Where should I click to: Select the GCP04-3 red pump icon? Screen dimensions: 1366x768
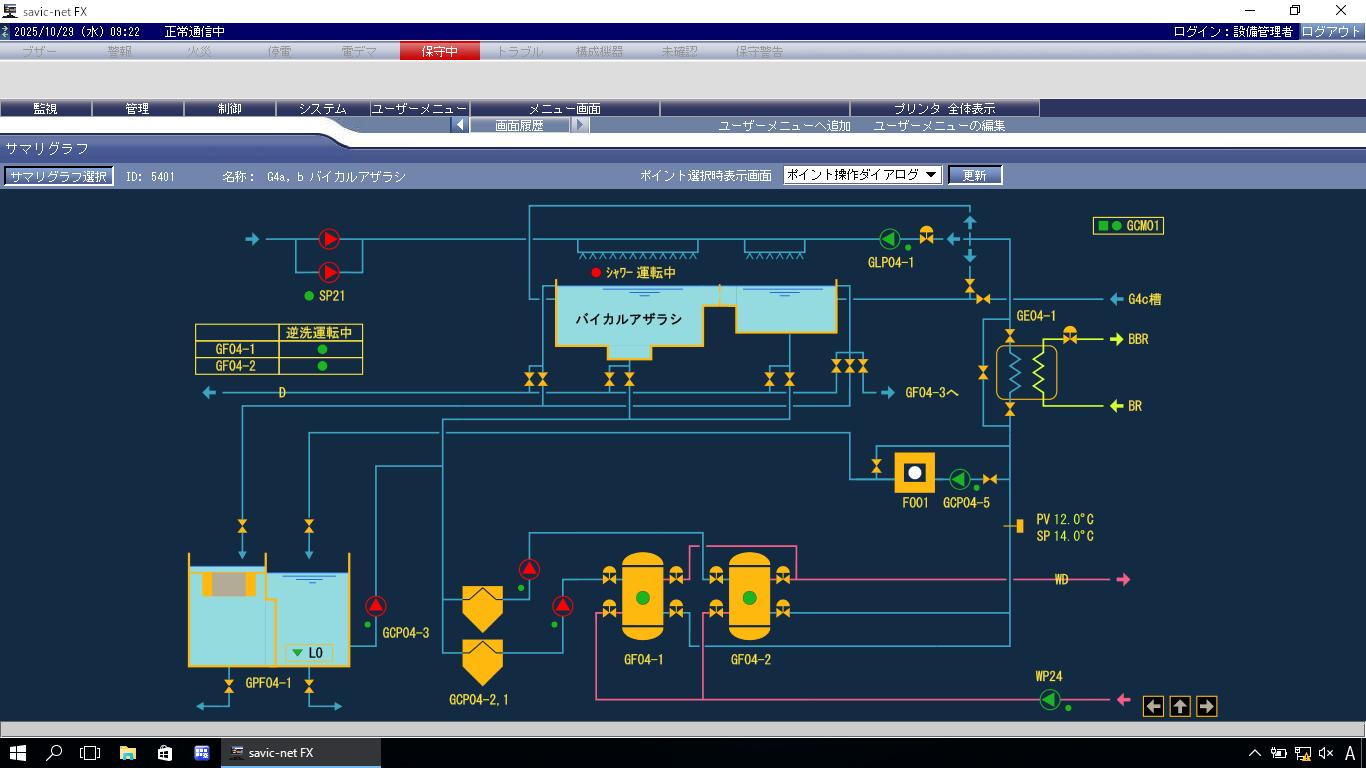tap(376, 605)
